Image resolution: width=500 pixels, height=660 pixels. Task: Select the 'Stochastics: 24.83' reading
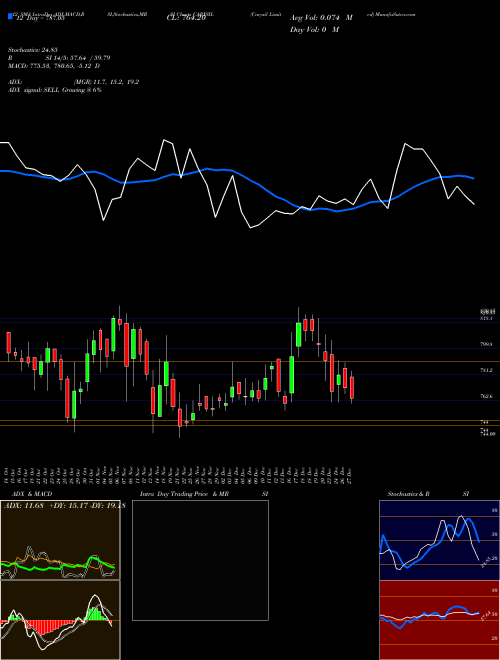[35, 50]
